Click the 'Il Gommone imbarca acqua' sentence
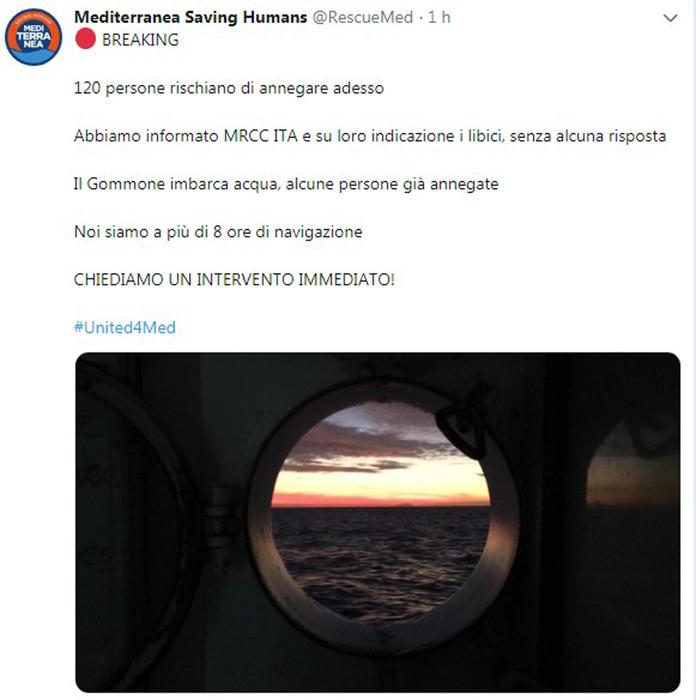 (286, 184)
